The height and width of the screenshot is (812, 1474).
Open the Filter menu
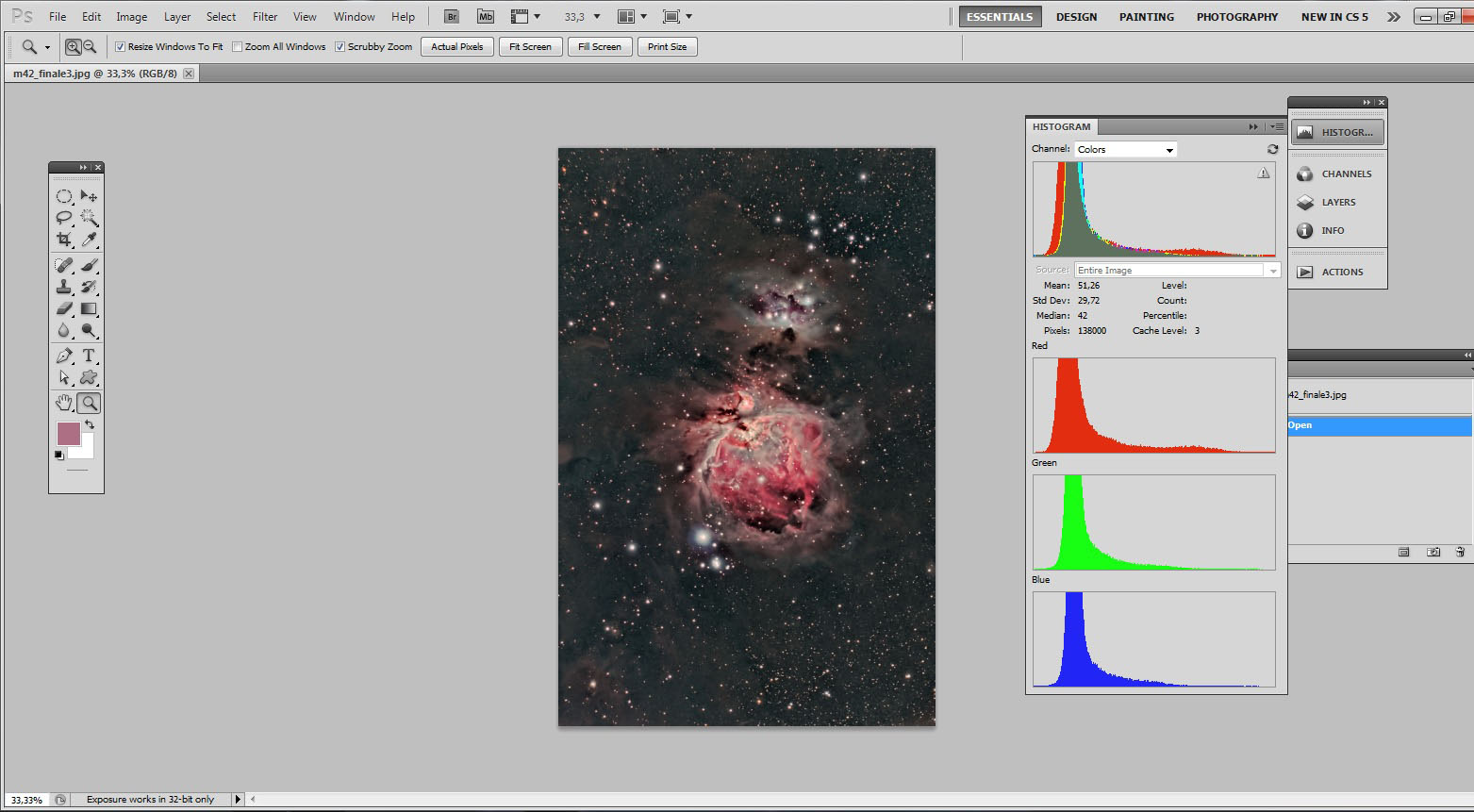(265, 17)
